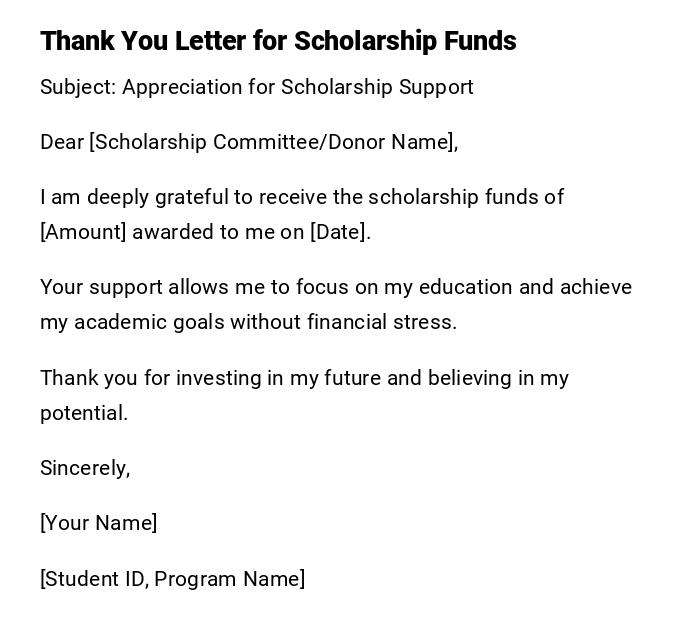Click the word 'Subject:' label
Screen dimensions: 700x641
pos(78,87)
